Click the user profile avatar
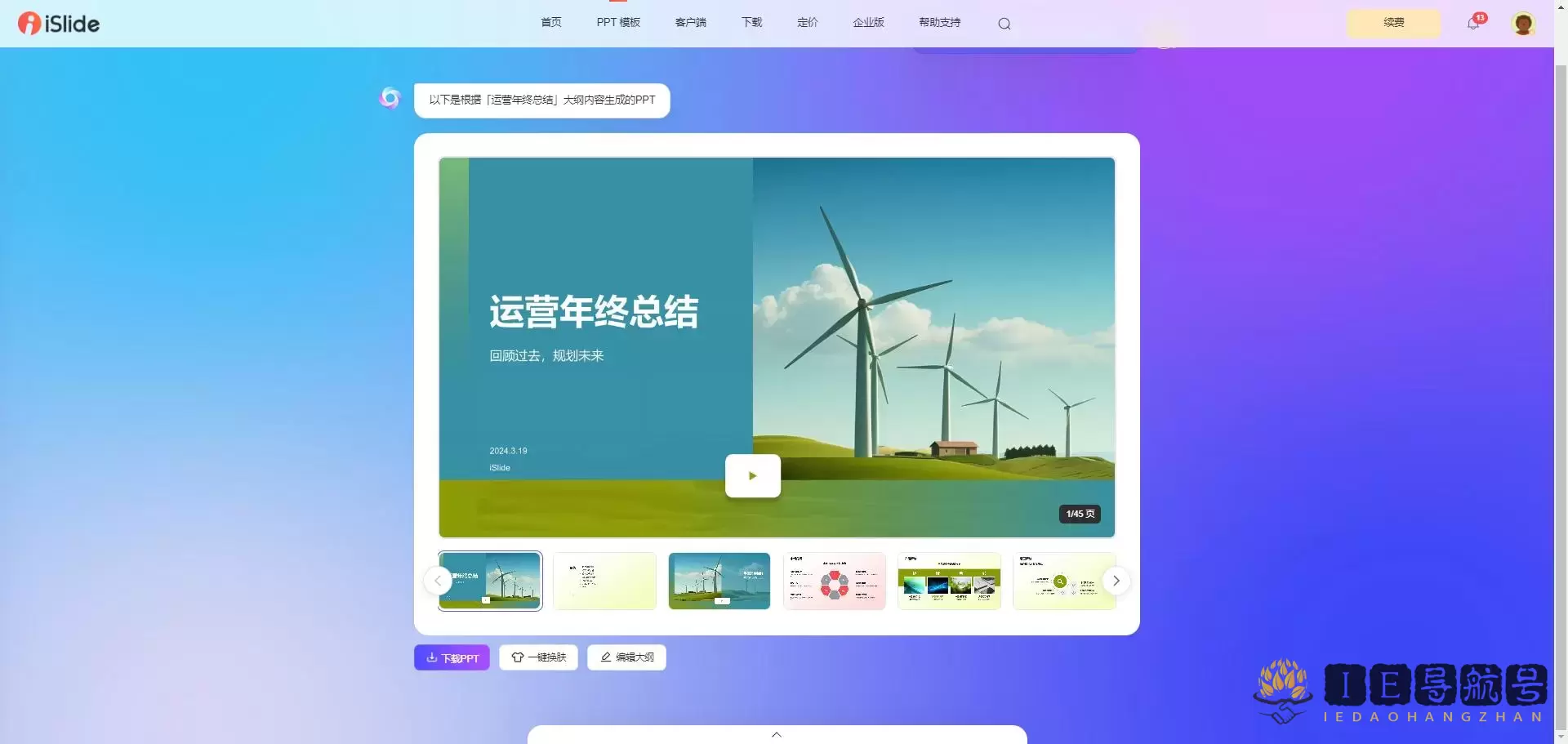Image resolution: width=1568 pixels, height=744 pixels. (x=1522, y=24)
